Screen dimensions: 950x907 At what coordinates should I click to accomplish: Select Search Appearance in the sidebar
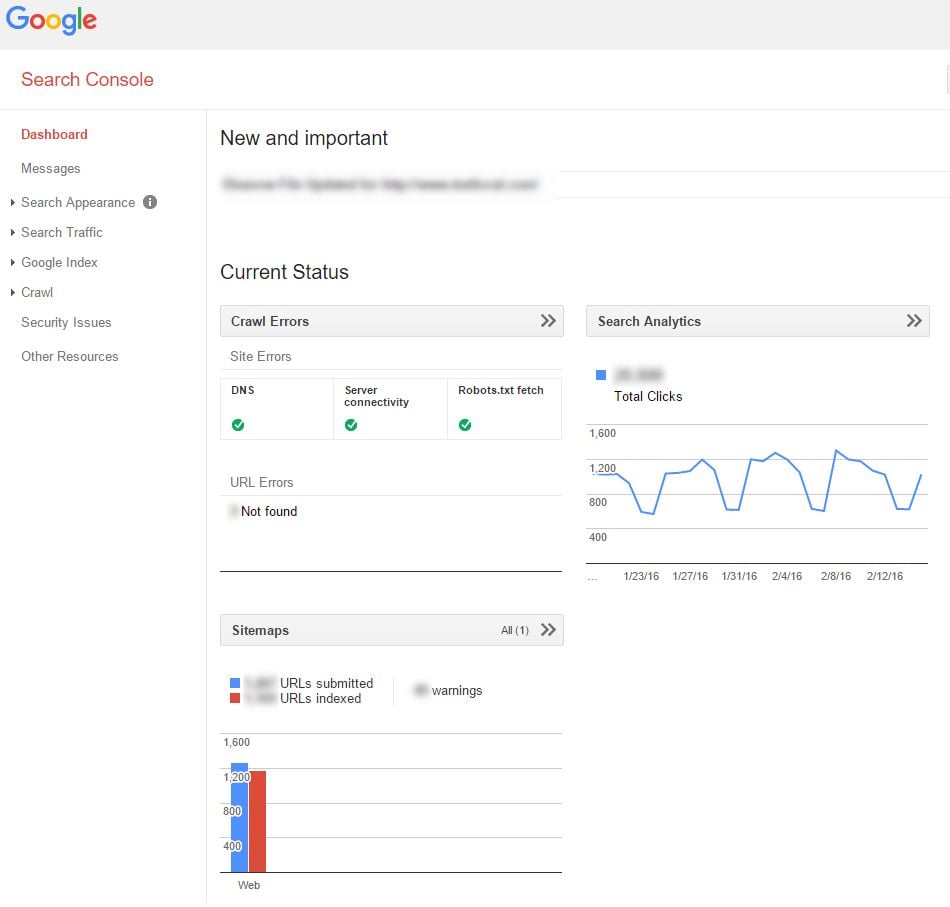coord(78,202)
